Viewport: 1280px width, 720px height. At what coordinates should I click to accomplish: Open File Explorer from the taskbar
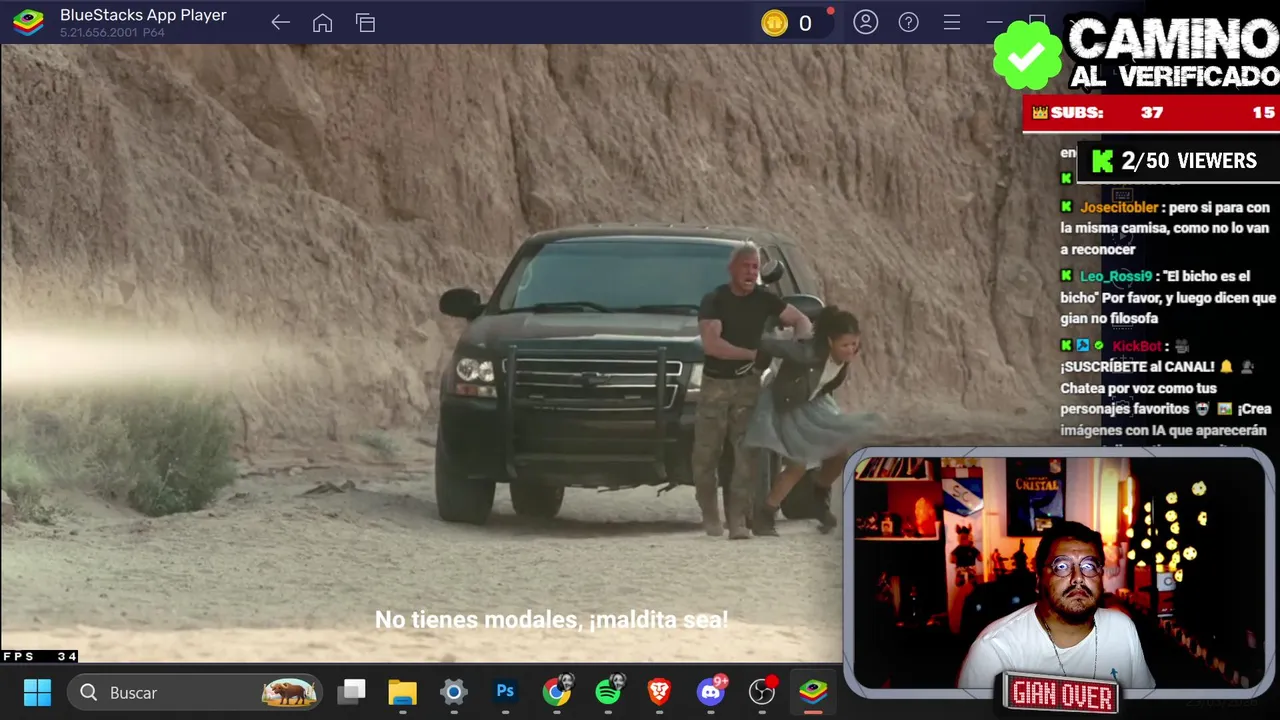click(402, 692)
